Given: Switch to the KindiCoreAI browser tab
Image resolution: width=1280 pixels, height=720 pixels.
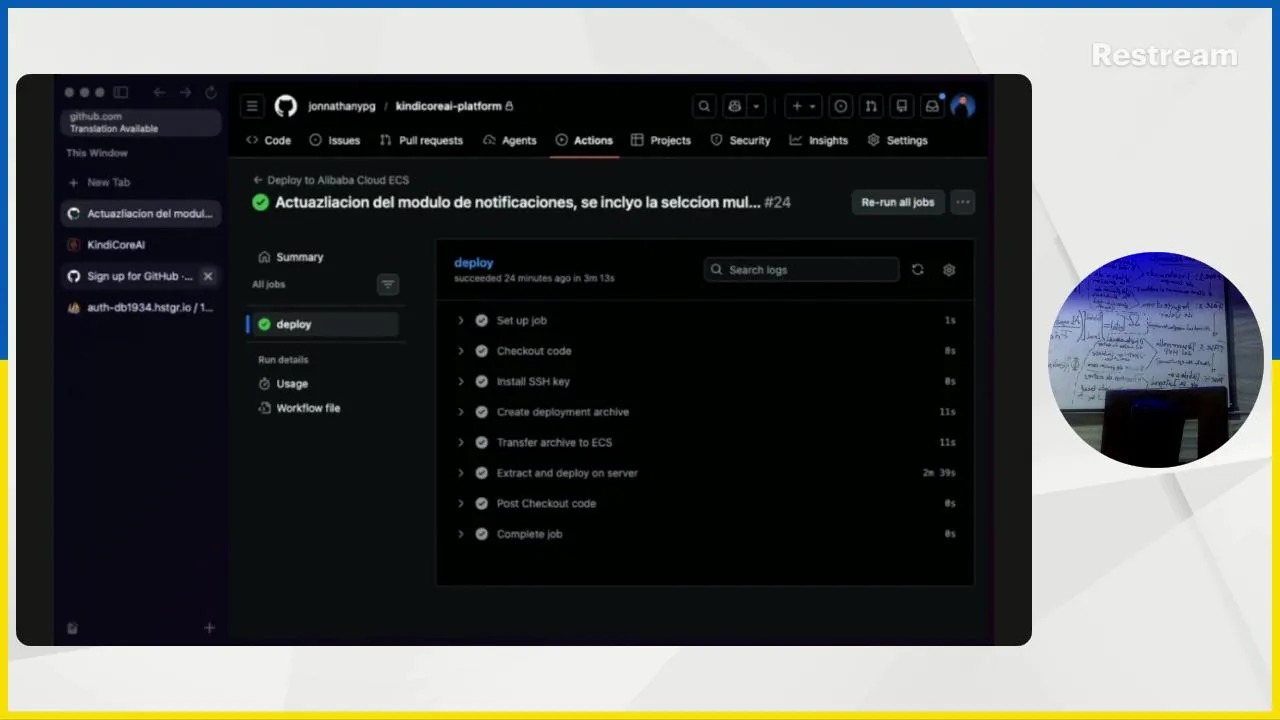Looking at the screenshot, I should 141,245.
